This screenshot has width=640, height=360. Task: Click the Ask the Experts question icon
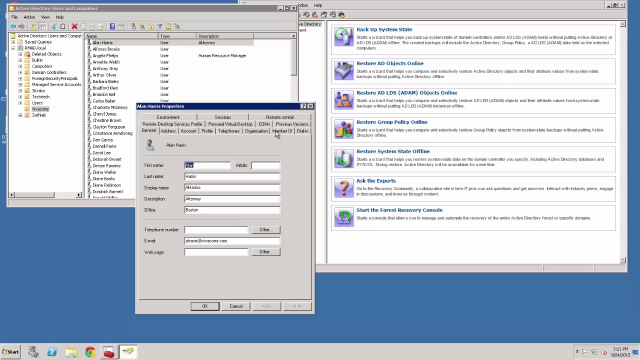(x=344, y=188)
